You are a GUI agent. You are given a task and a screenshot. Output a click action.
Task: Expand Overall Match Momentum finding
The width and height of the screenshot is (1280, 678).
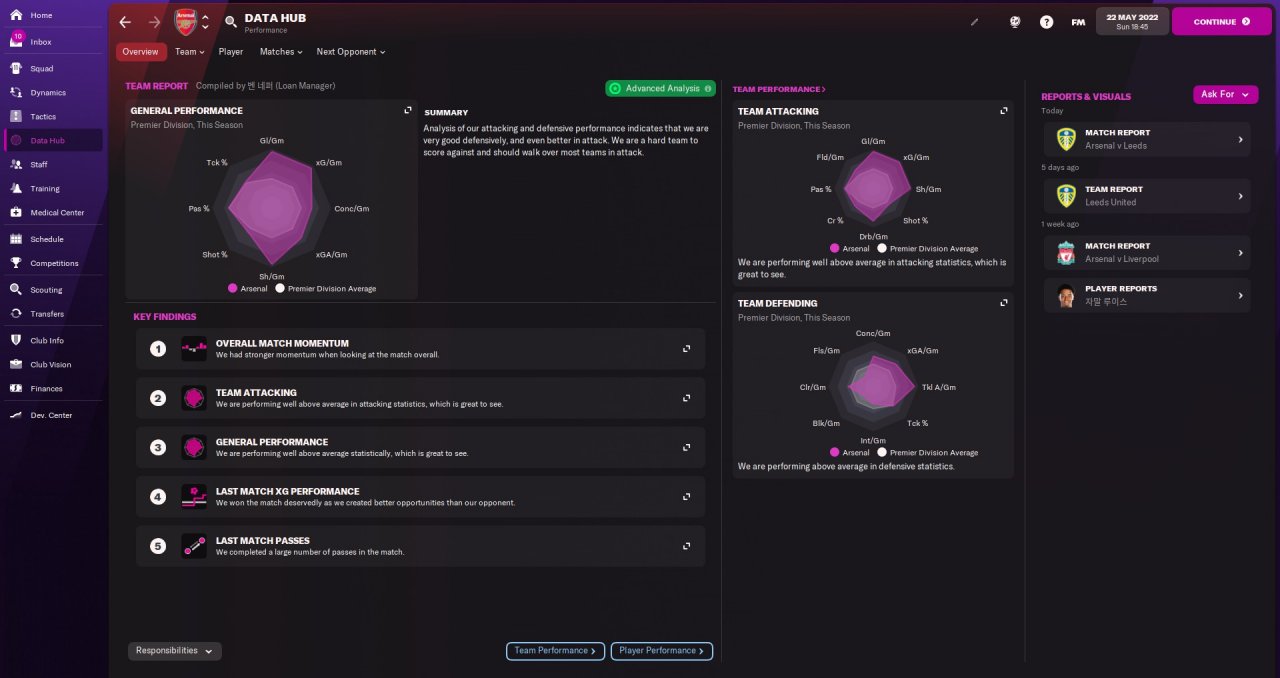coord(686,349)
